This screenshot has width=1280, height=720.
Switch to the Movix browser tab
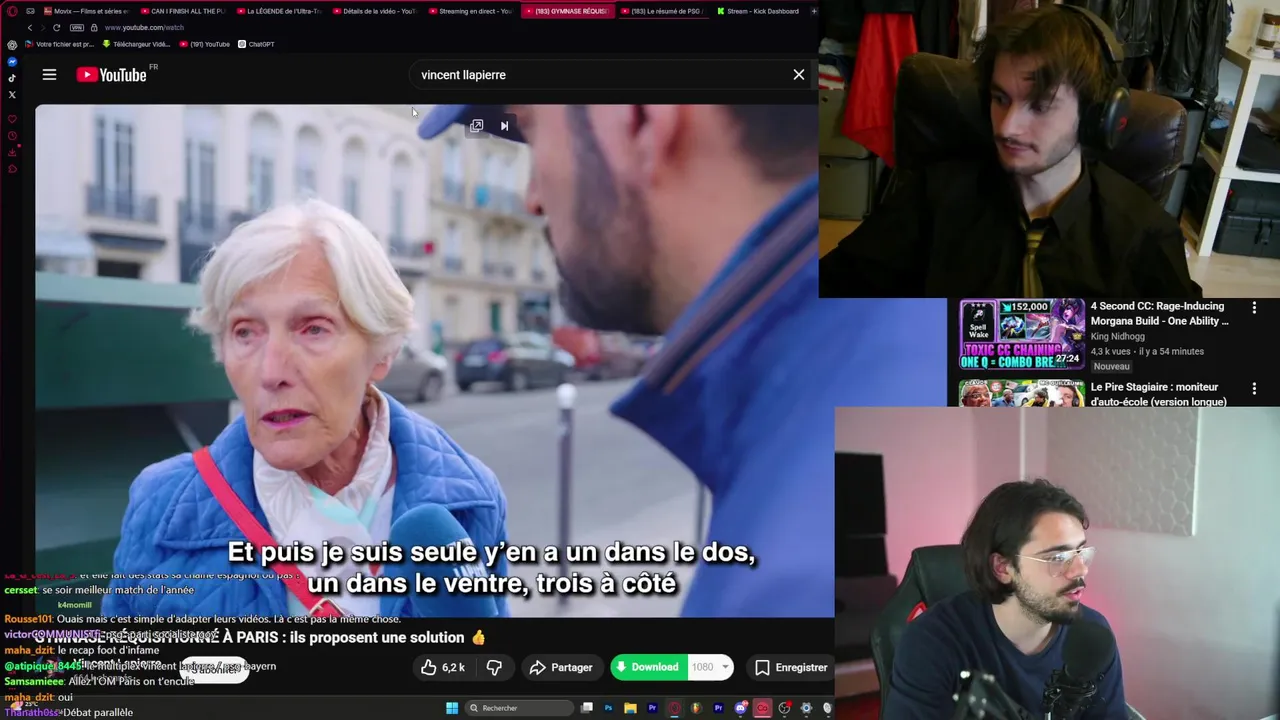tap(85, 11)
